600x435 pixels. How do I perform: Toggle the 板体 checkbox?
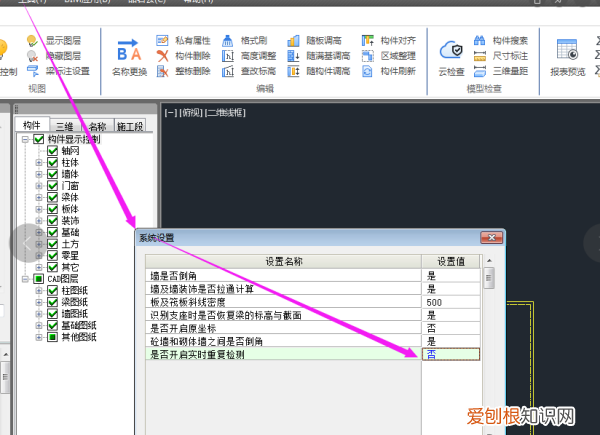[x=53, y=209]
